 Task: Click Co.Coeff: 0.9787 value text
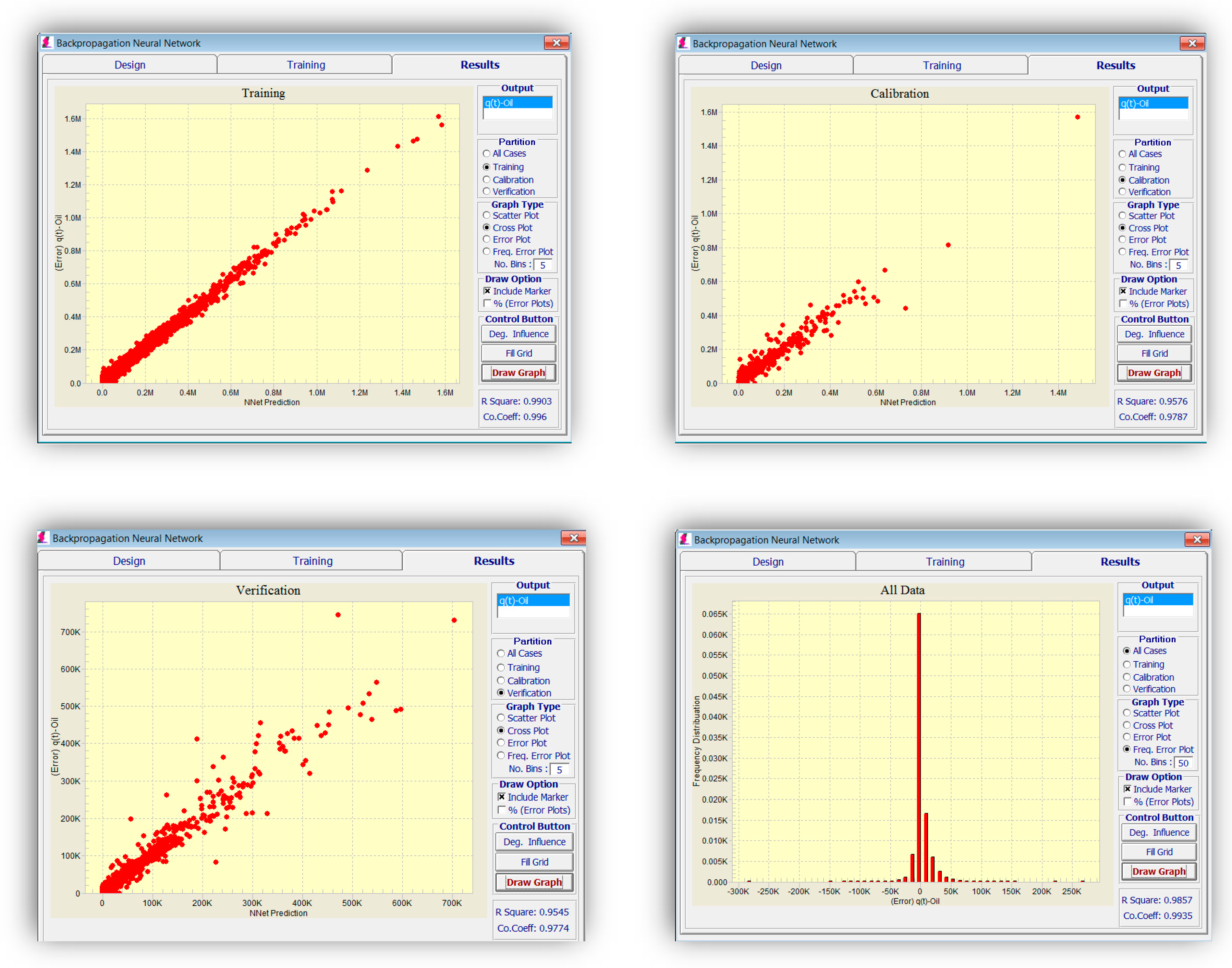1152,417
